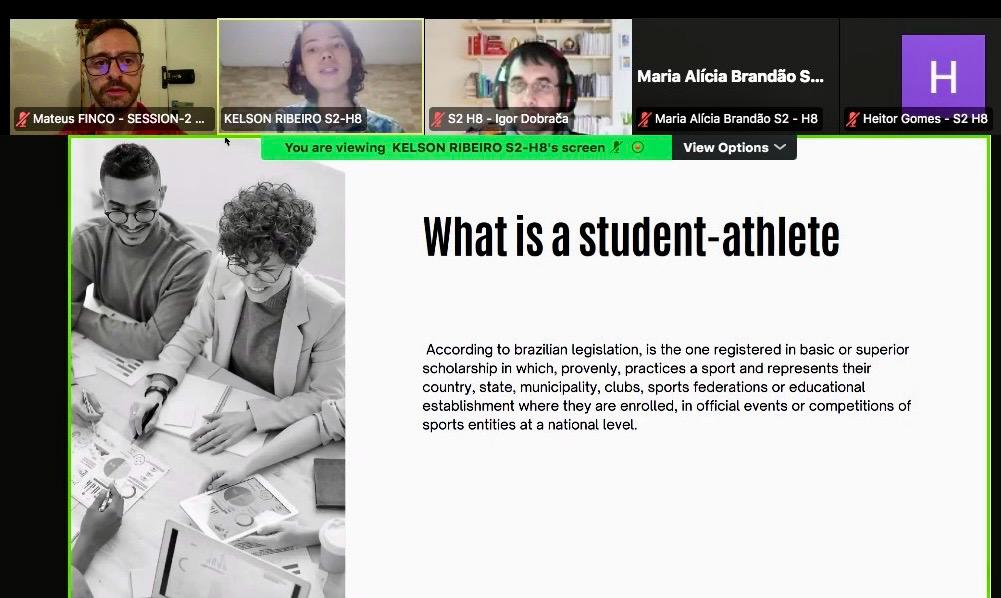Click Mateus FINCO's muted mic icon

pos(24,119)
